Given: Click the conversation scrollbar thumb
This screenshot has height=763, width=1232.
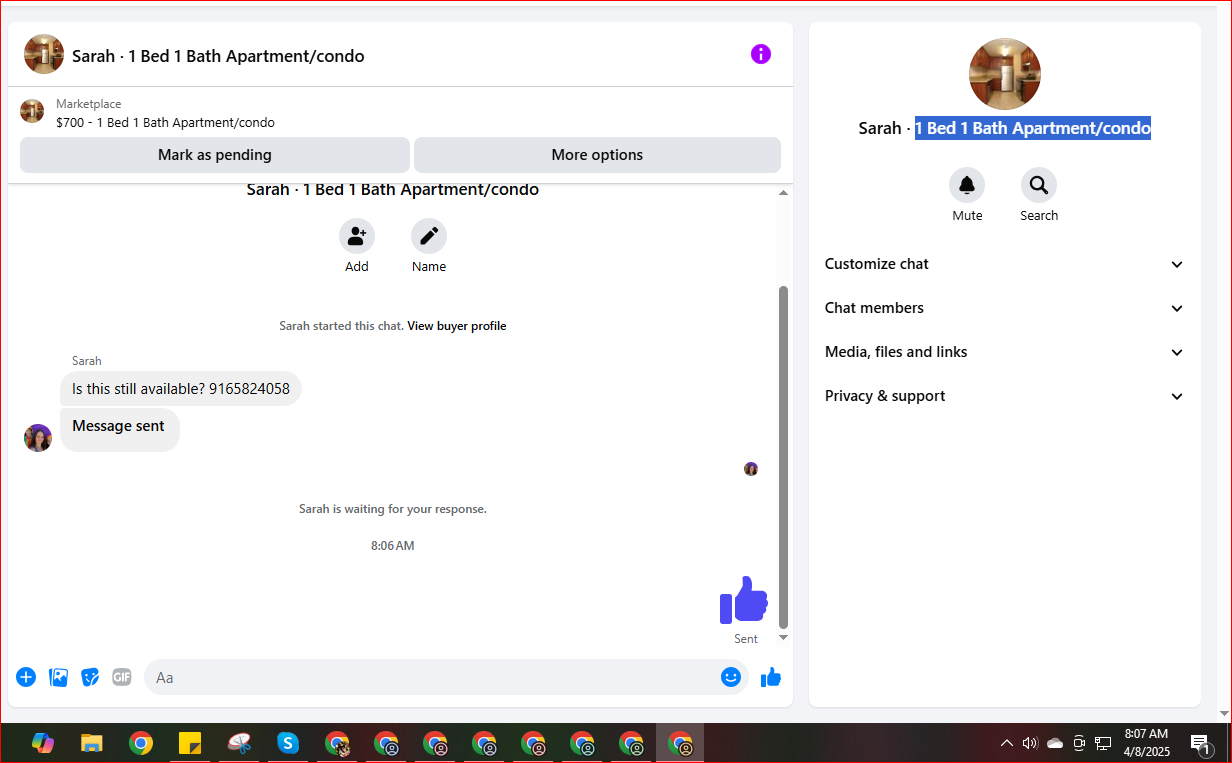Looking at the screenshot, I should coord(784,456).
